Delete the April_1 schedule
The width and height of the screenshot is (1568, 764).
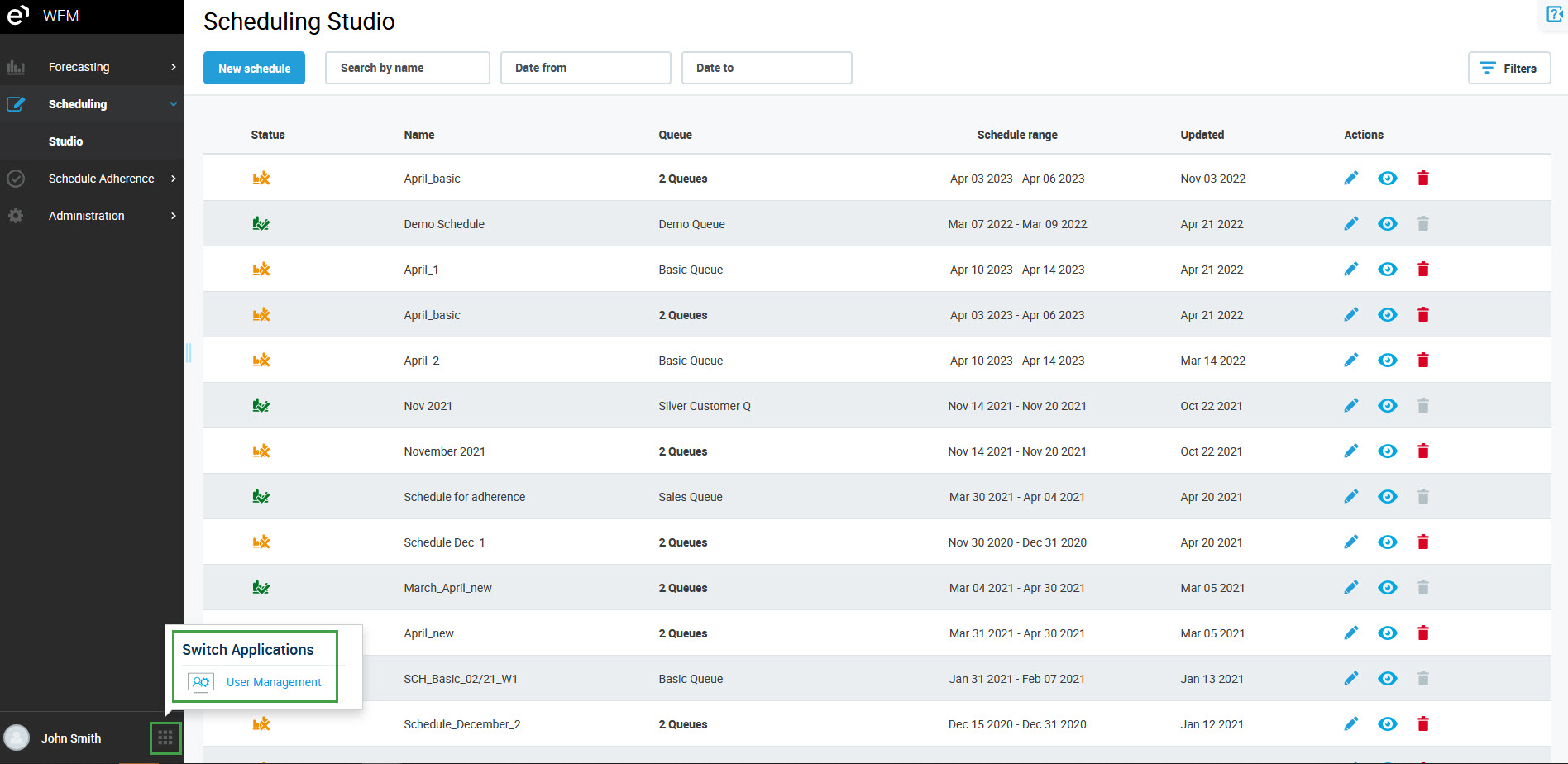(x=1422, y=270)
